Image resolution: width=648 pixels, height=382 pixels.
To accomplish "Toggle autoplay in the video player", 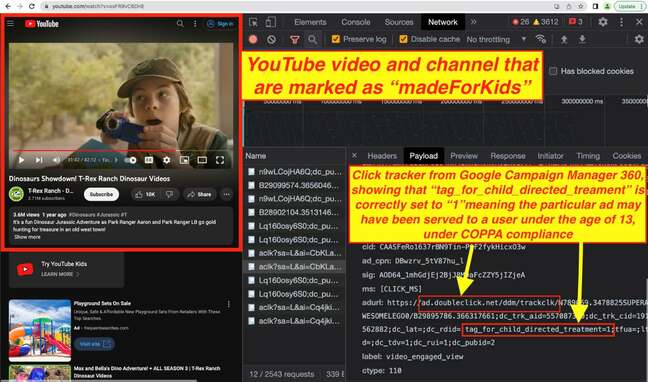I will click(131, 160).
